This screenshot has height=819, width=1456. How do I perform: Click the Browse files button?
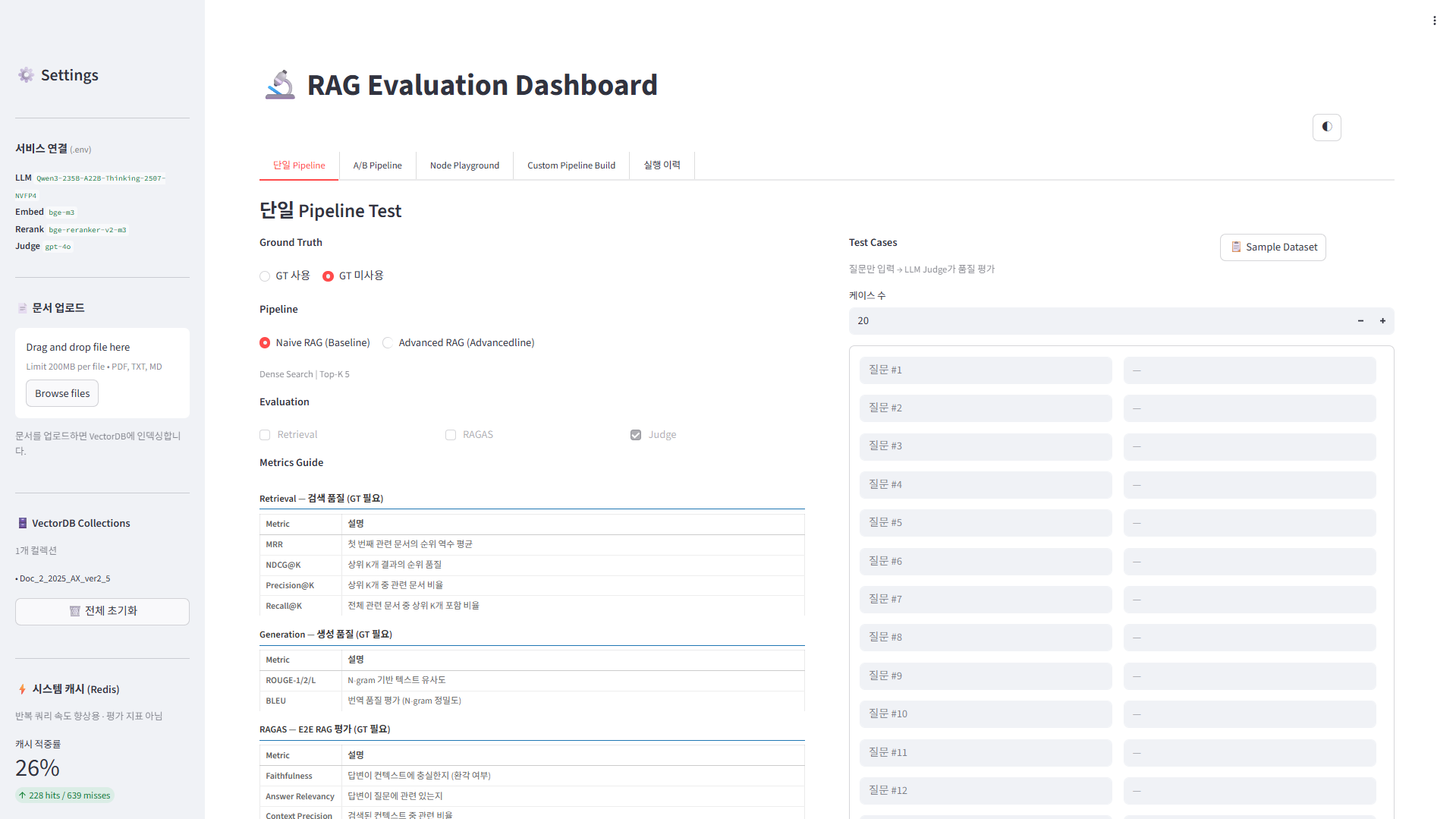(x=61, y=392)
